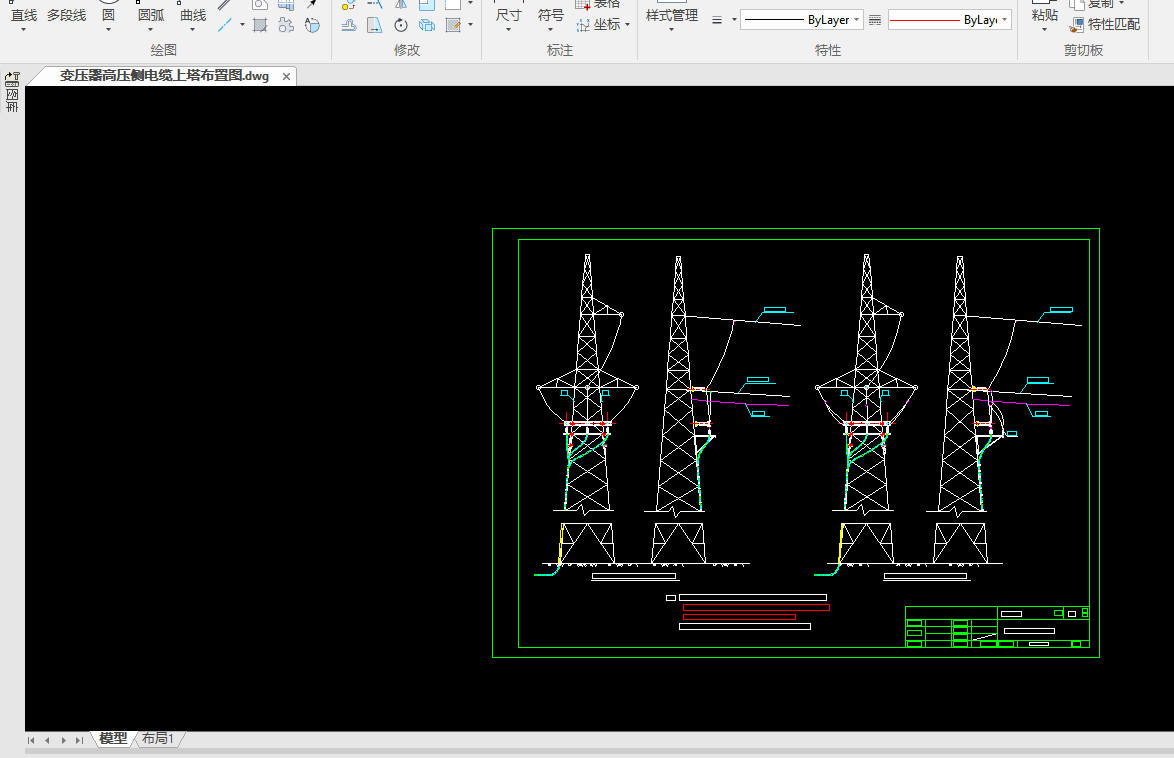
Task: Select the 变压器高压侧电缆上塔布置图.dwg document tab
Action: 164,76
